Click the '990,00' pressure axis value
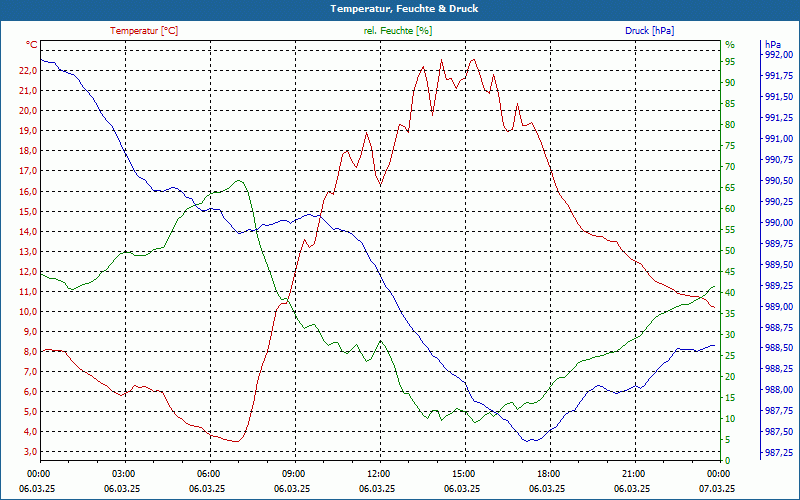800x500 pixels. (779, 222)
